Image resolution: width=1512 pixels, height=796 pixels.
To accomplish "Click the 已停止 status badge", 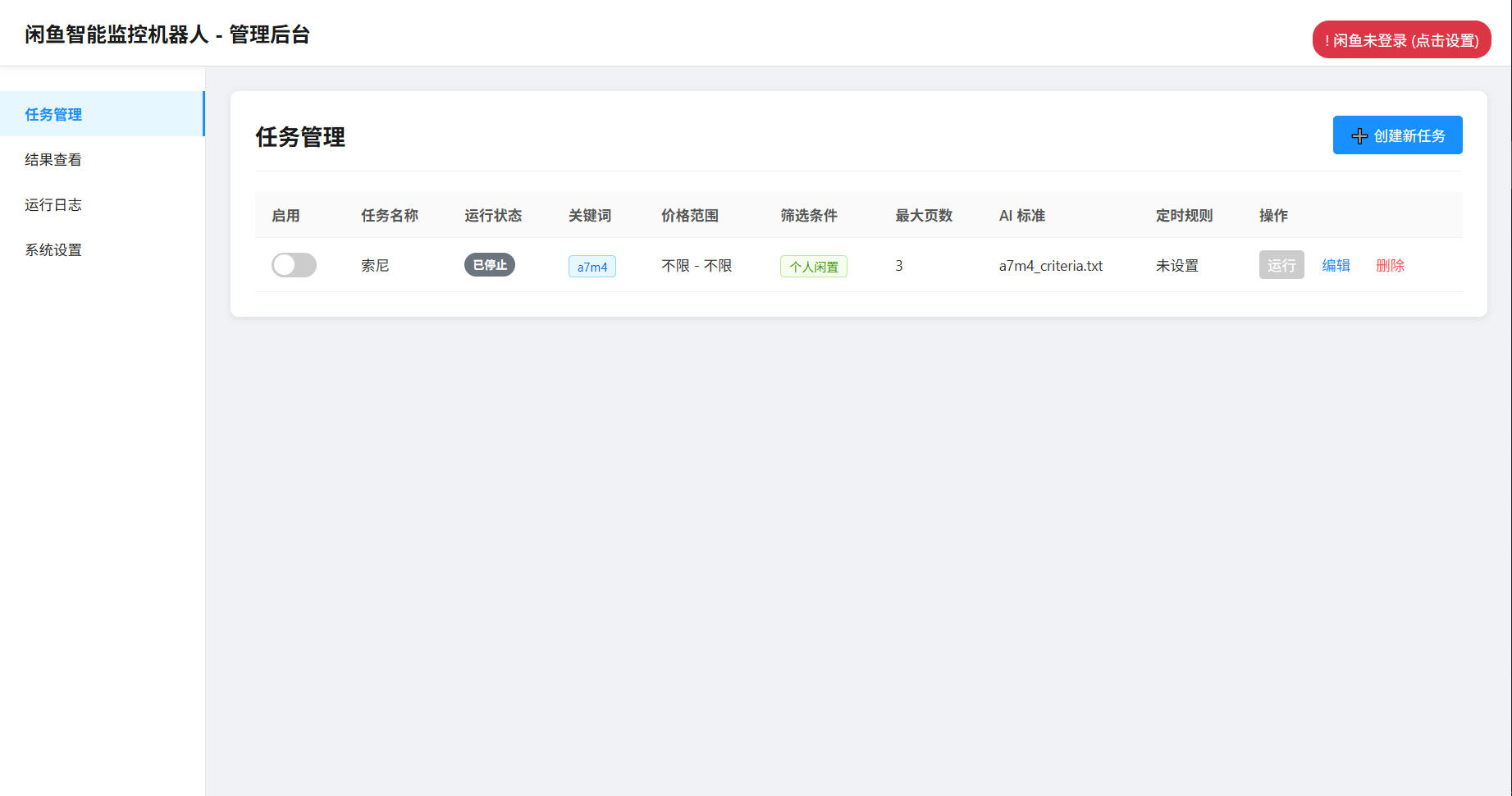I will coord(490,265).
